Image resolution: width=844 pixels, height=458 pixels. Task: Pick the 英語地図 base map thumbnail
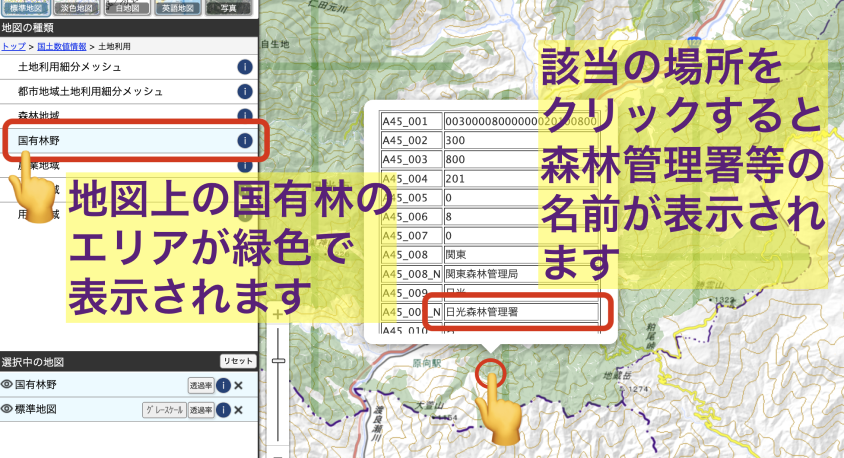(179, 7)
